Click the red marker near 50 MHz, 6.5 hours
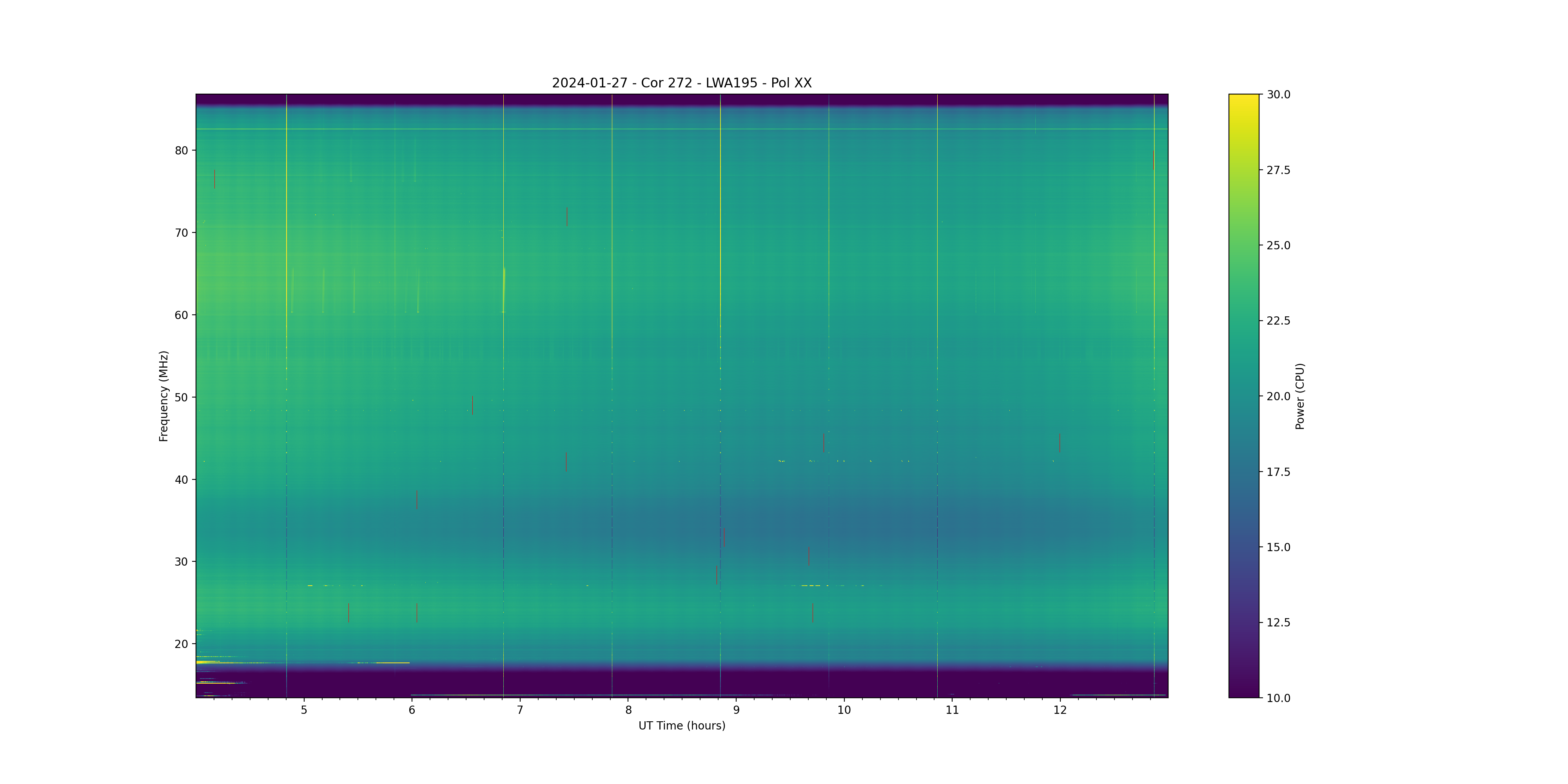This screenshot has width=1568, height=784. (472, 405)
